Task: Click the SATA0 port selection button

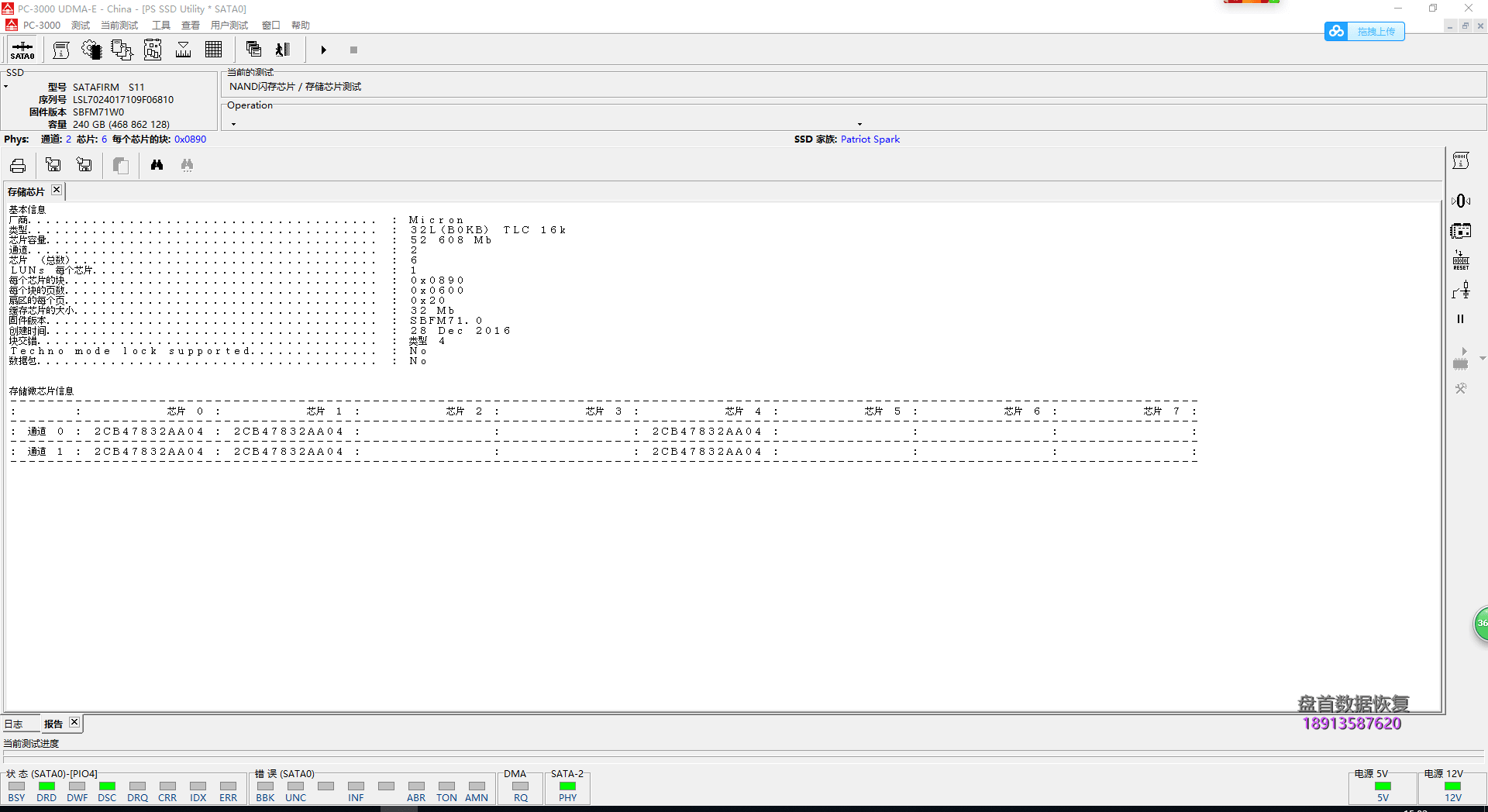Action: [x=22, y=50]
